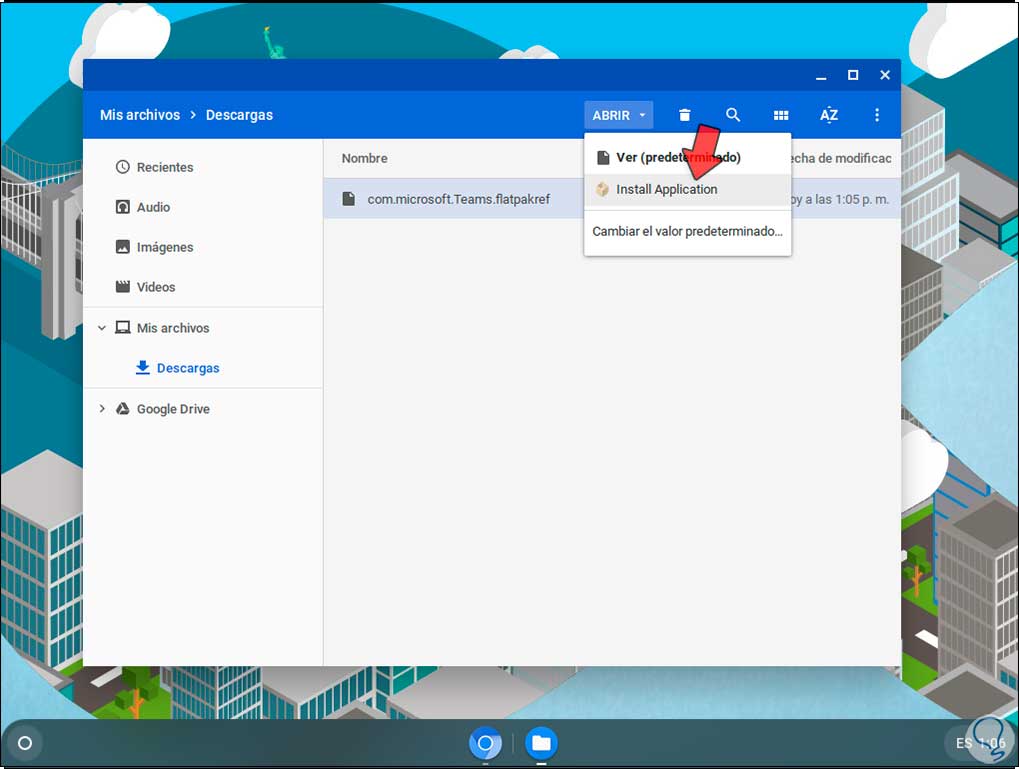Click the Imágenes picture icon

(x=122, y=247)
